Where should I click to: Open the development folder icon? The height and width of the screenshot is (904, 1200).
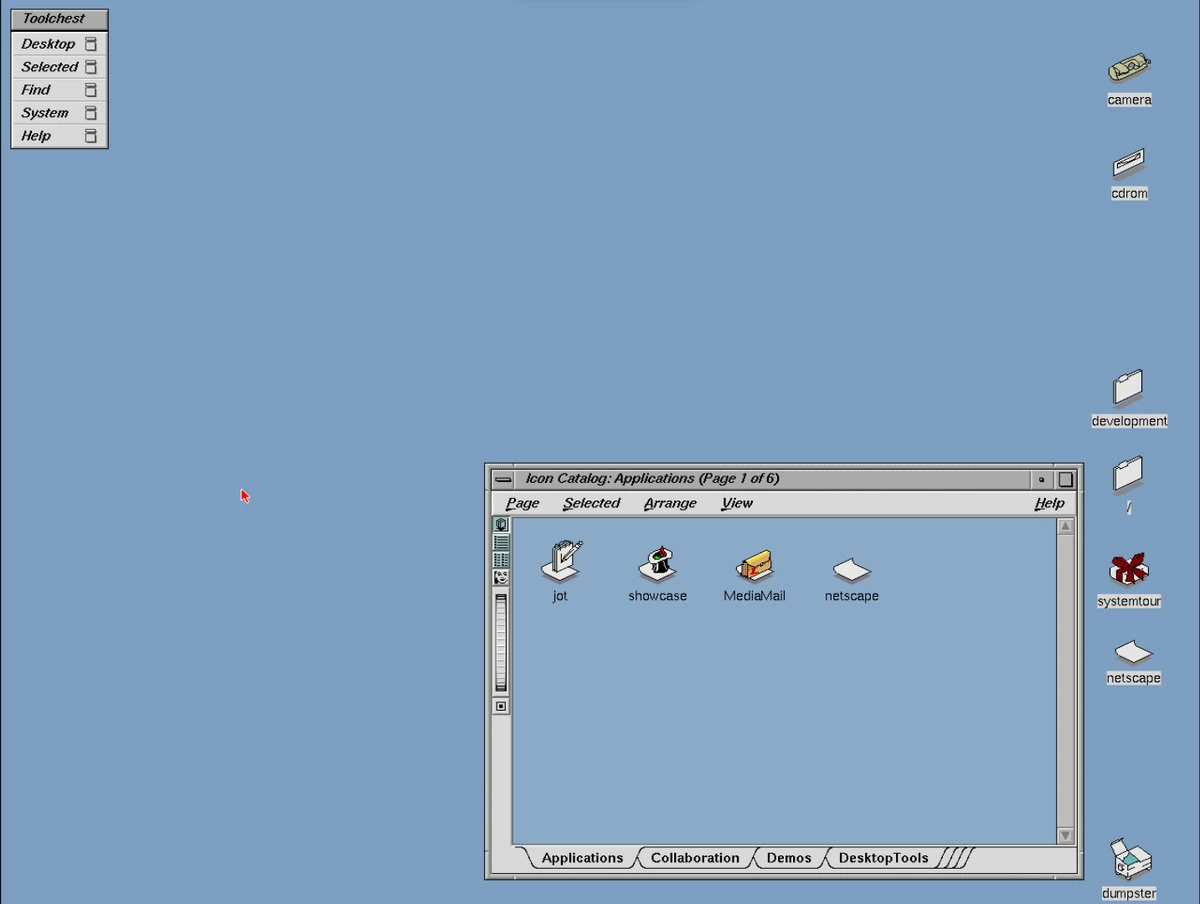click(x=1129, y=388)
